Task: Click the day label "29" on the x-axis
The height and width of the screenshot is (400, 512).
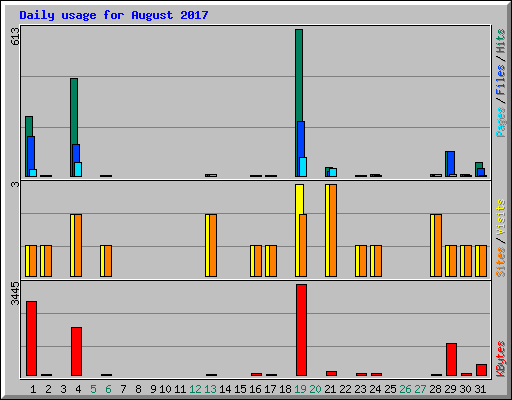Action: coord(450,389)
